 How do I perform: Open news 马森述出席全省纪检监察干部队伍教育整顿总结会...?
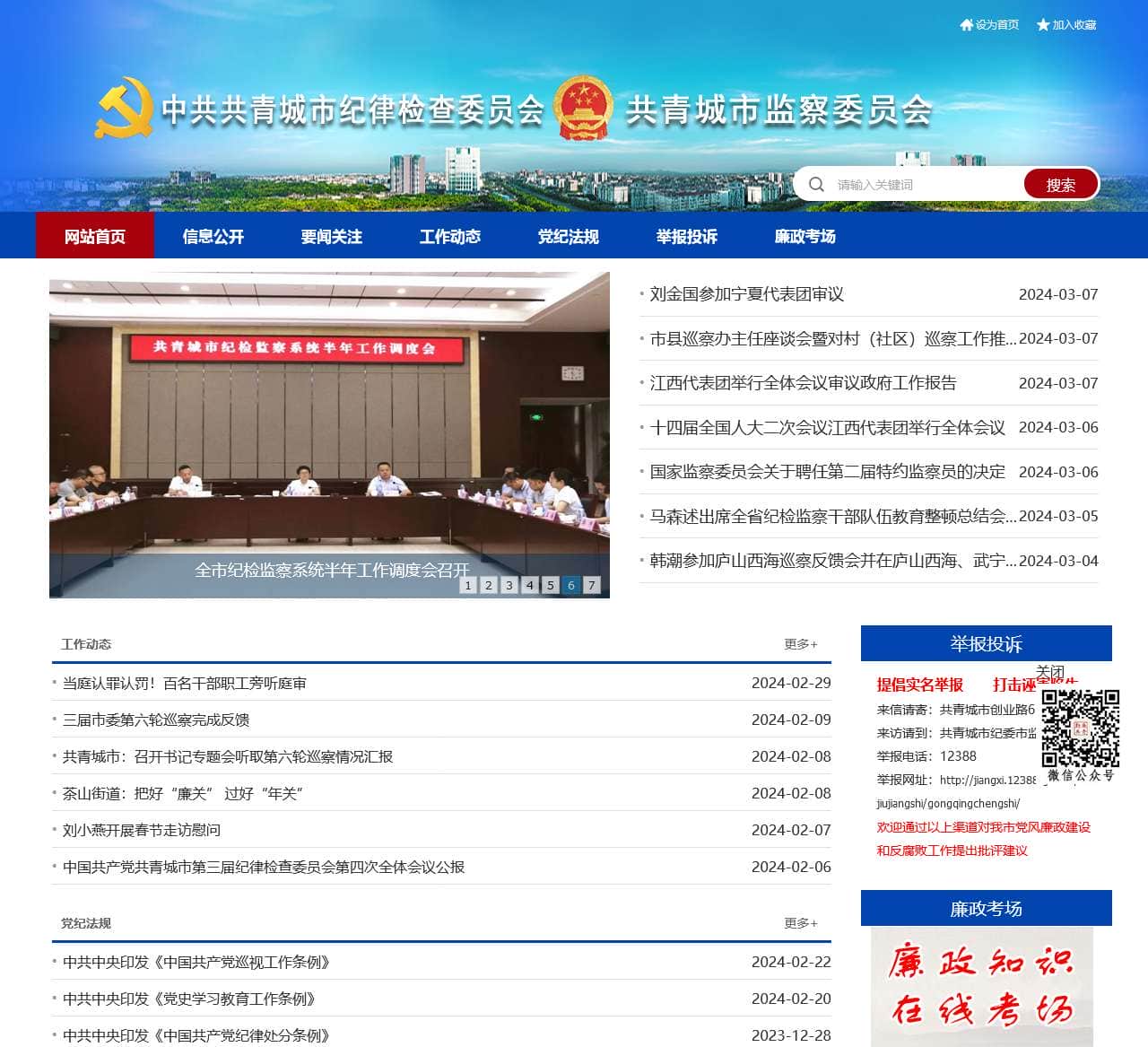833,516
